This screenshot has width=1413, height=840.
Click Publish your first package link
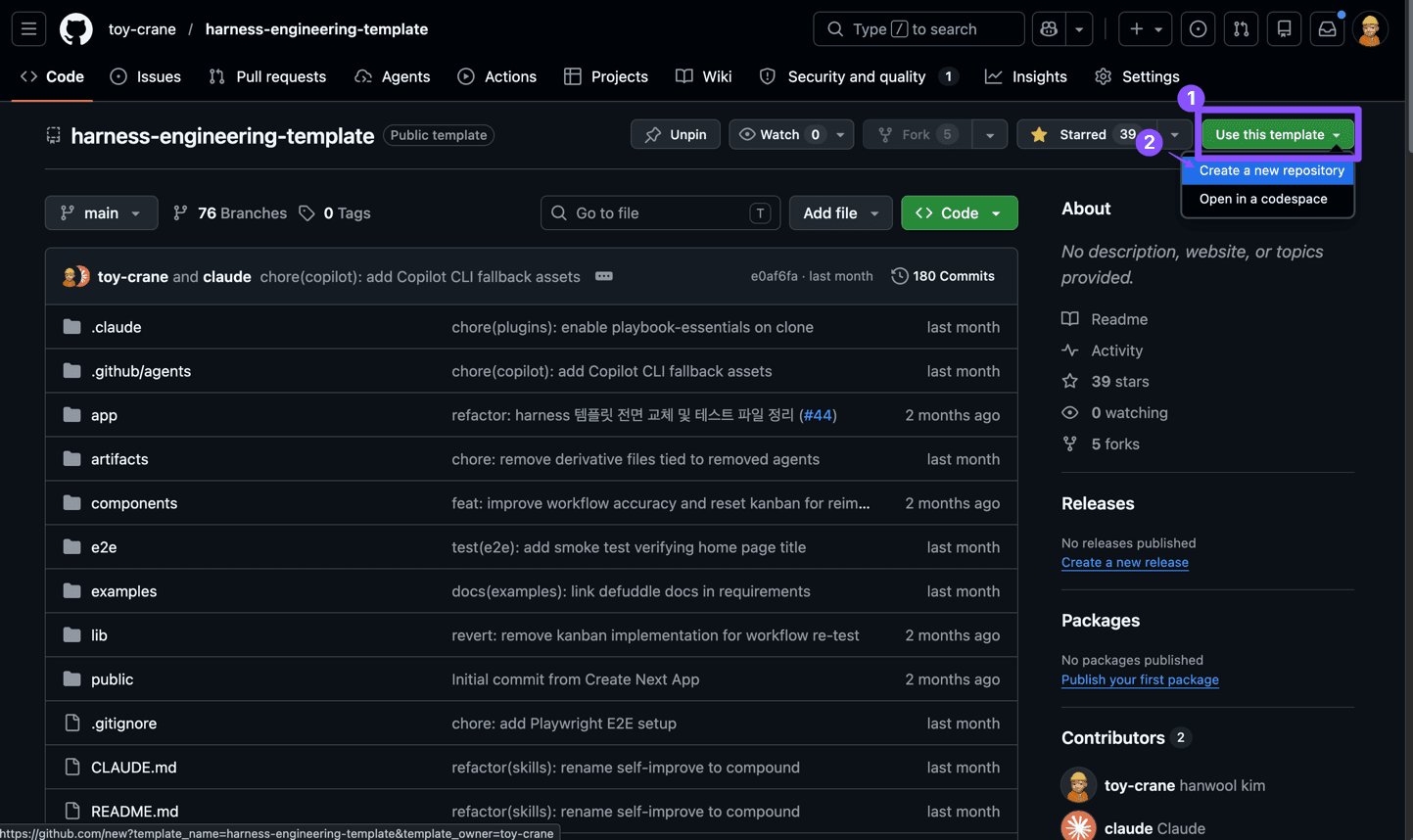point(1140,679)
